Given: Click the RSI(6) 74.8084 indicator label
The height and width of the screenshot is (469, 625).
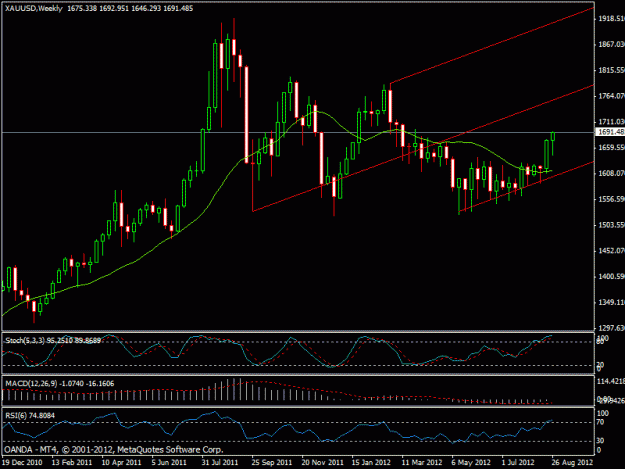Looking at the screenshot, I should pyautogui.click(x=30, y=416).
